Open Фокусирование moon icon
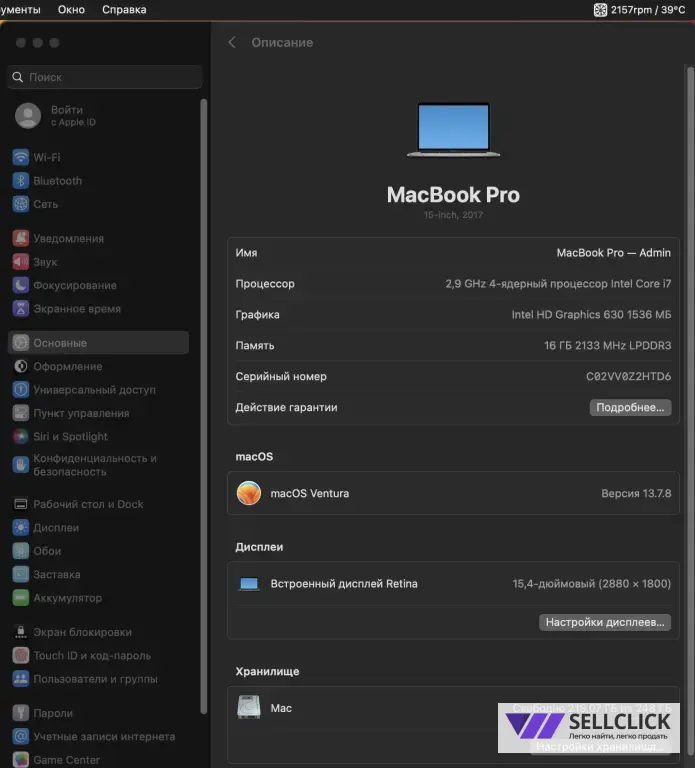695x768 pixels. [x=21, y=285]
